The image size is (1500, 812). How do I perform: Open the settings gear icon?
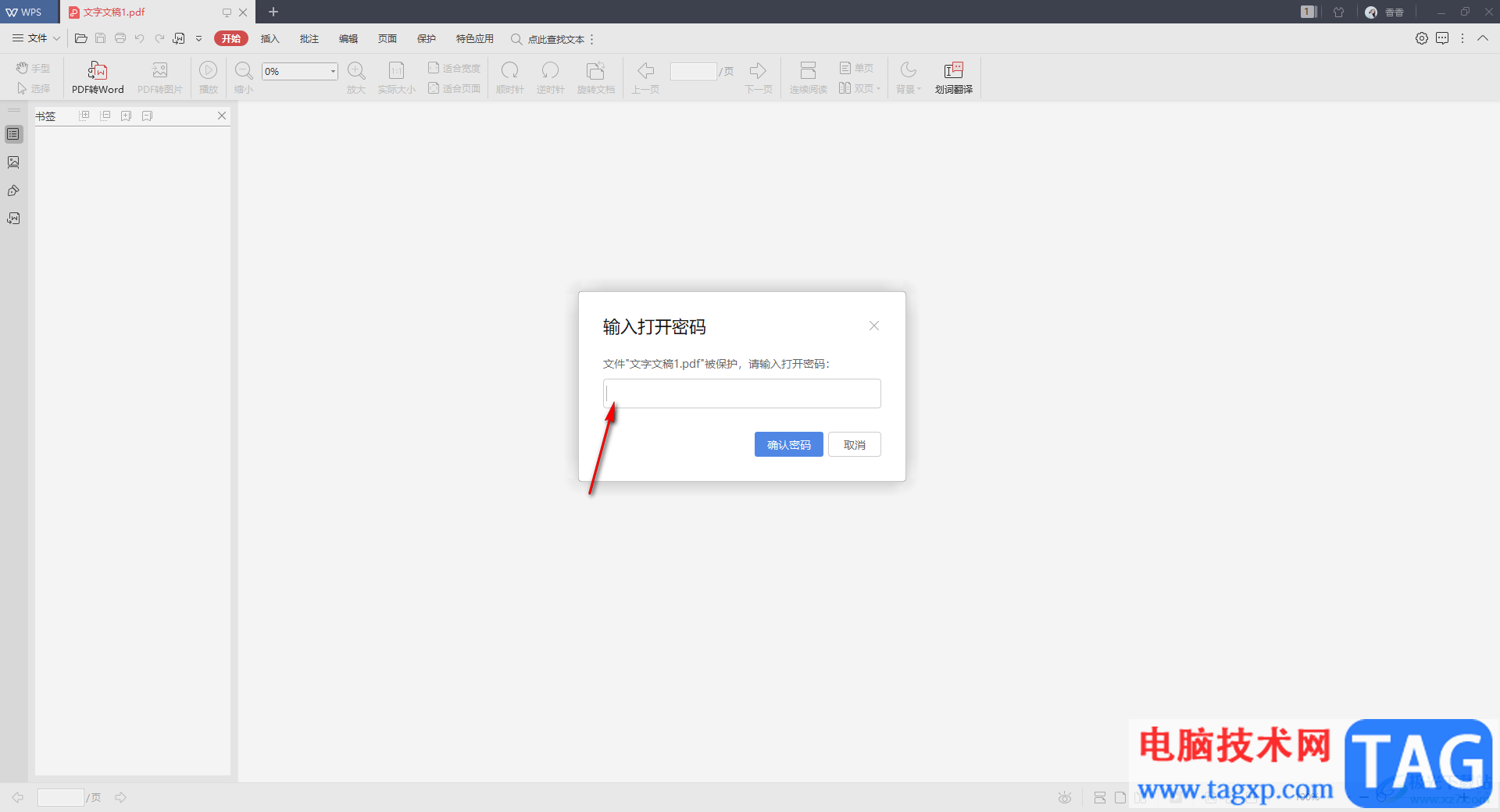tap(1422, 38)
